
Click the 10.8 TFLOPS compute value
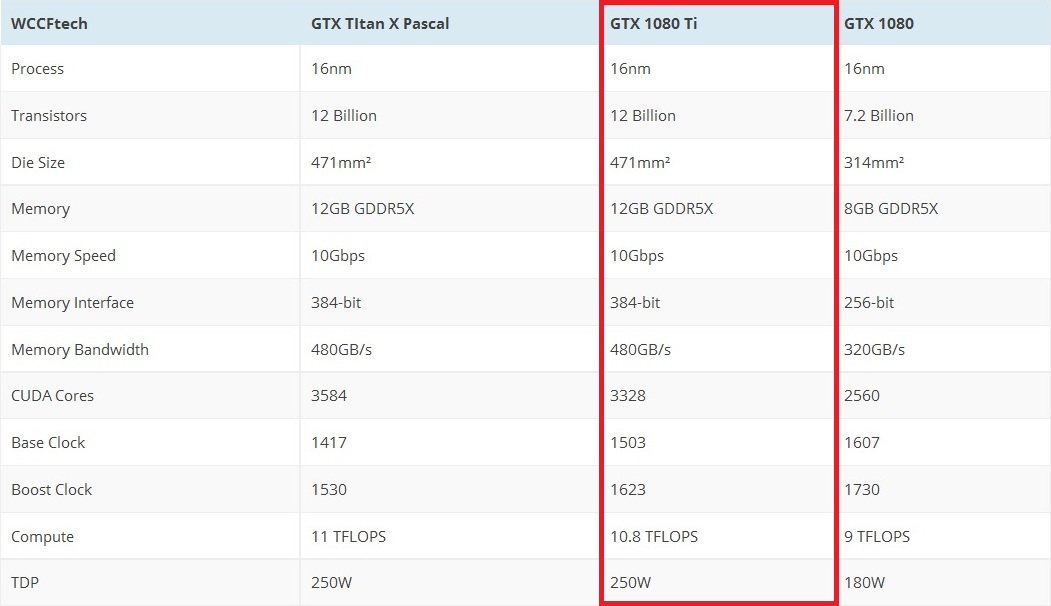click(654, 536)
